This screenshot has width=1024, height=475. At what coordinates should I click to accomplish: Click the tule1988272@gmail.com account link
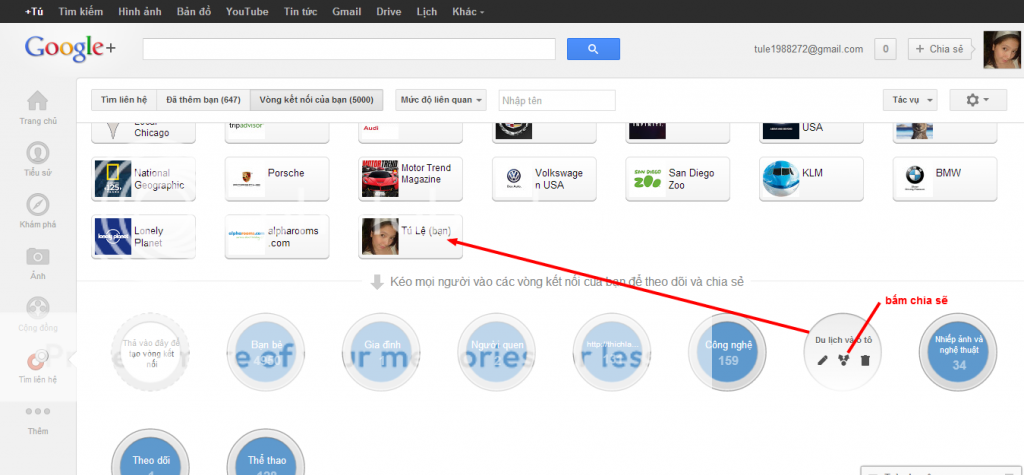(x=808, y=49)
